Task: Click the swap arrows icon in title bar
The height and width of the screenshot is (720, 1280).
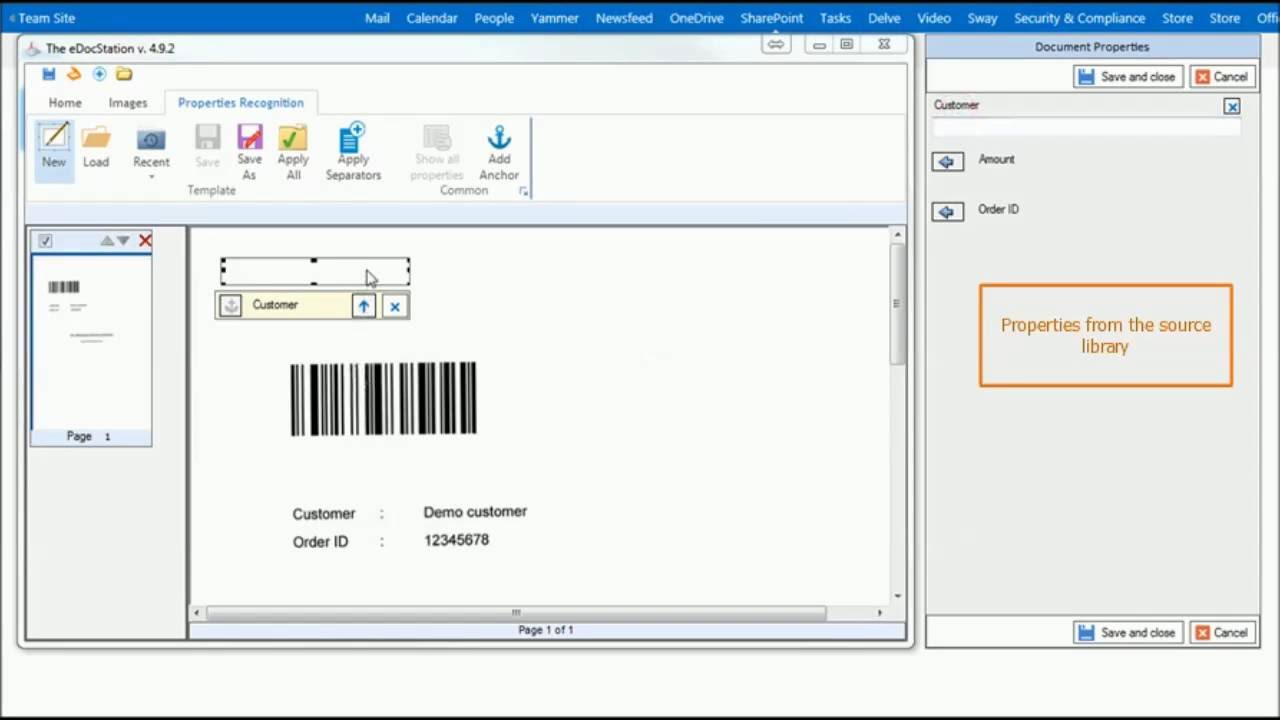Action: click(776, 45)
